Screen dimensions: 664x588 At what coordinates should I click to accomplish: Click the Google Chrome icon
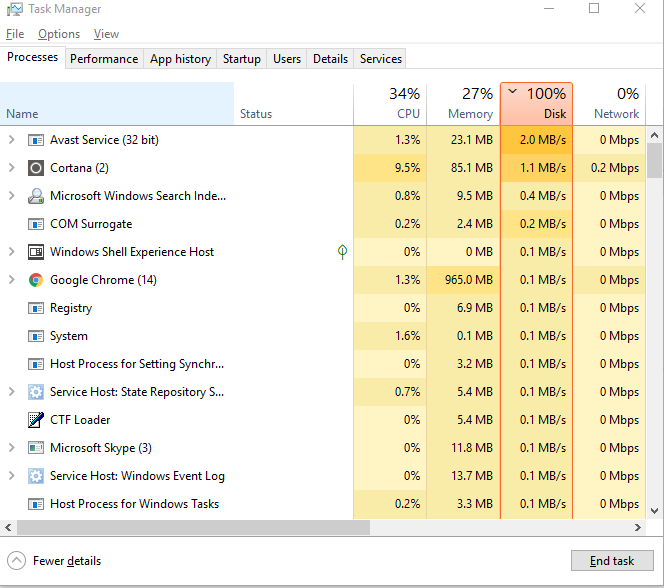[36, 280]
